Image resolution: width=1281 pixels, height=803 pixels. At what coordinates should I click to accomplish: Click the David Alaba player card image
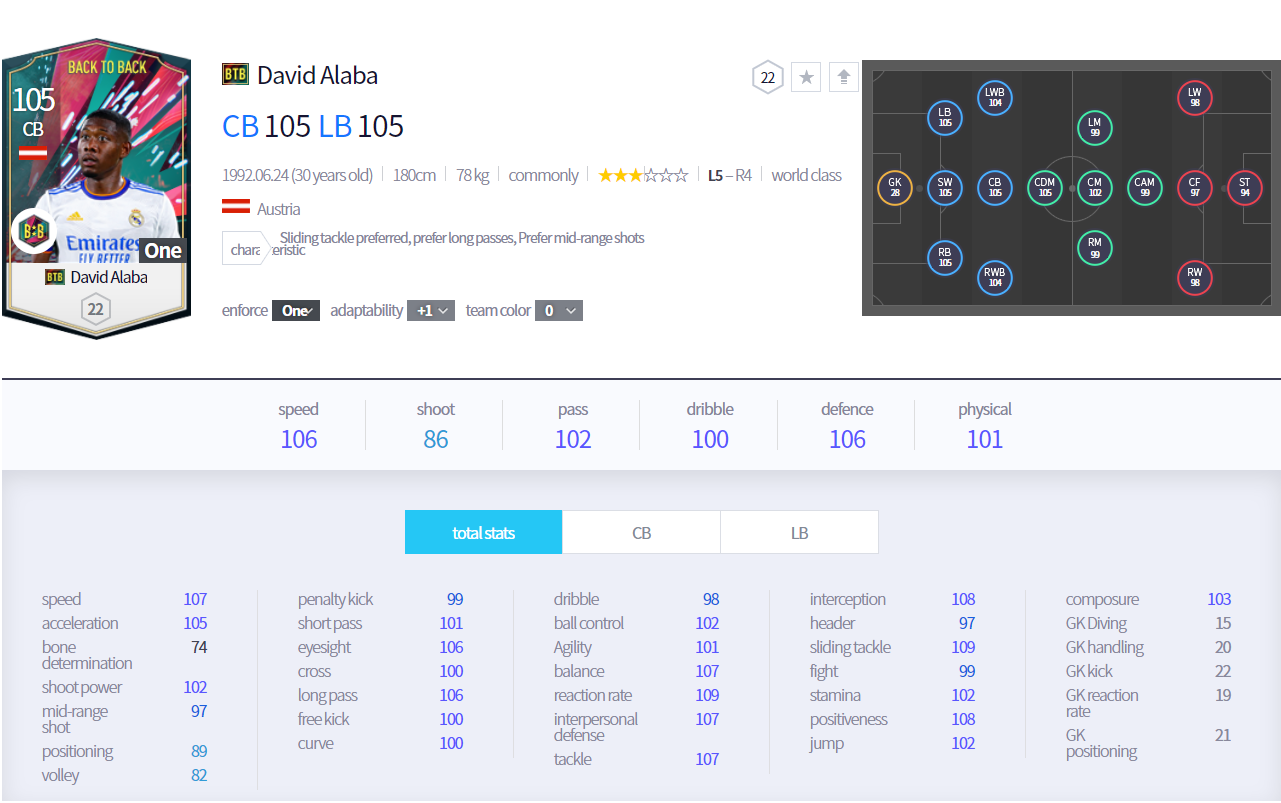[95, 188]
